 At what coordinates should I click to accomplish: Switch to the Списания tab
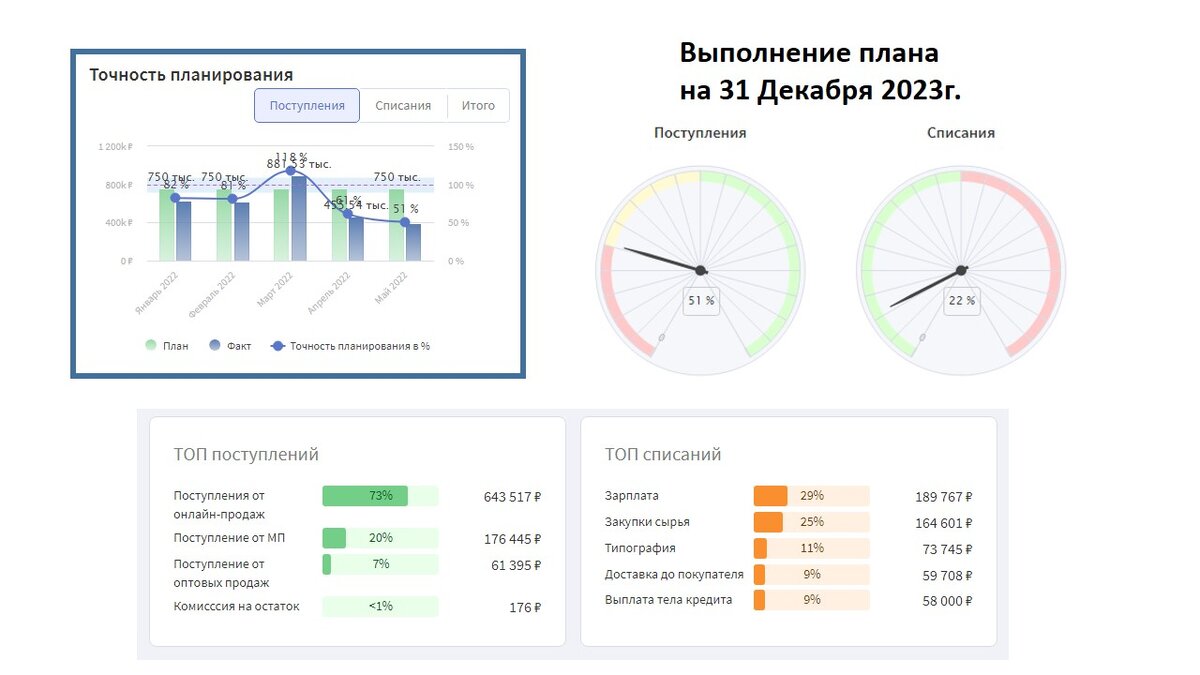coord(403,105)
